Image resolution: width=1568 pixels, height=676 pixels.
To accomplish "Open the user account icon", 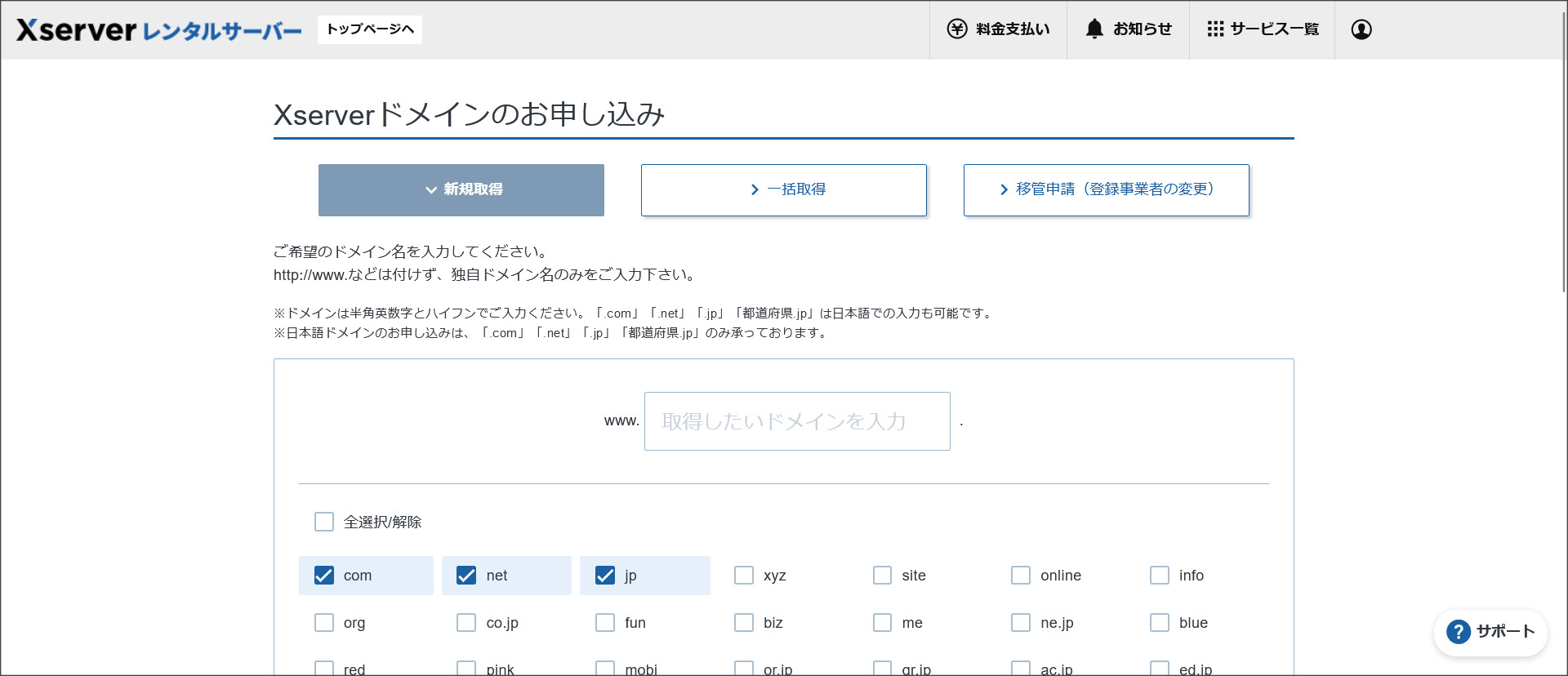I will tap(1361, 29).
